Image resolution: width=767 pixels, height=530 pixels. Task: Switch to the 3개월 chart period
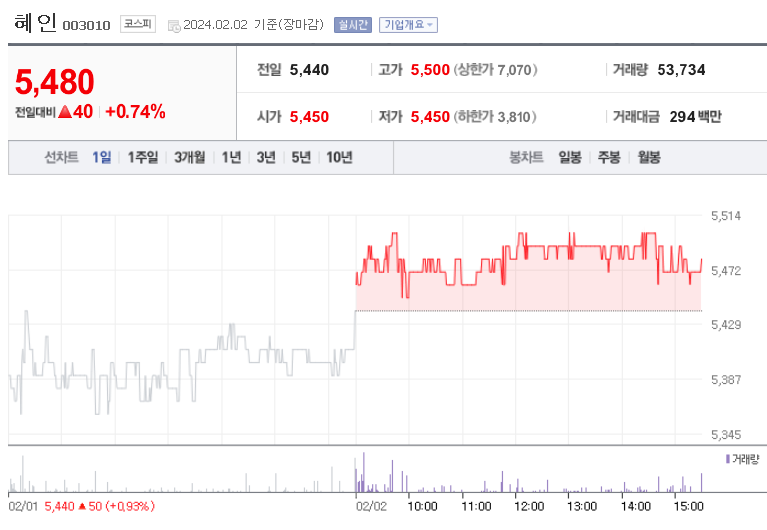point(190,157)
